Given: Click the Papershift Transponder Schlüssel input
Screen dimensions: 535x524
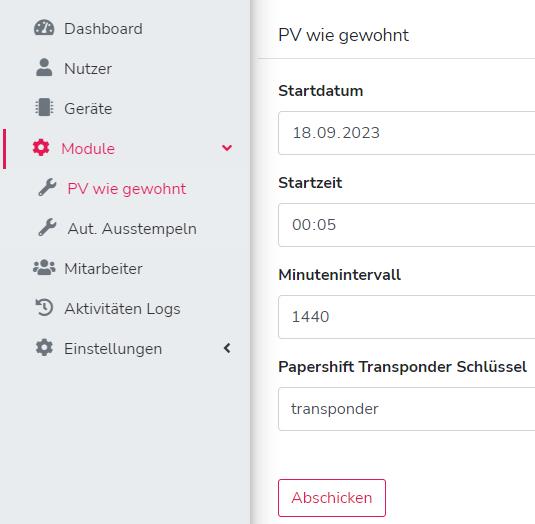Looking at the screenshot, I should pyautogui.click(x=407, y=409).
